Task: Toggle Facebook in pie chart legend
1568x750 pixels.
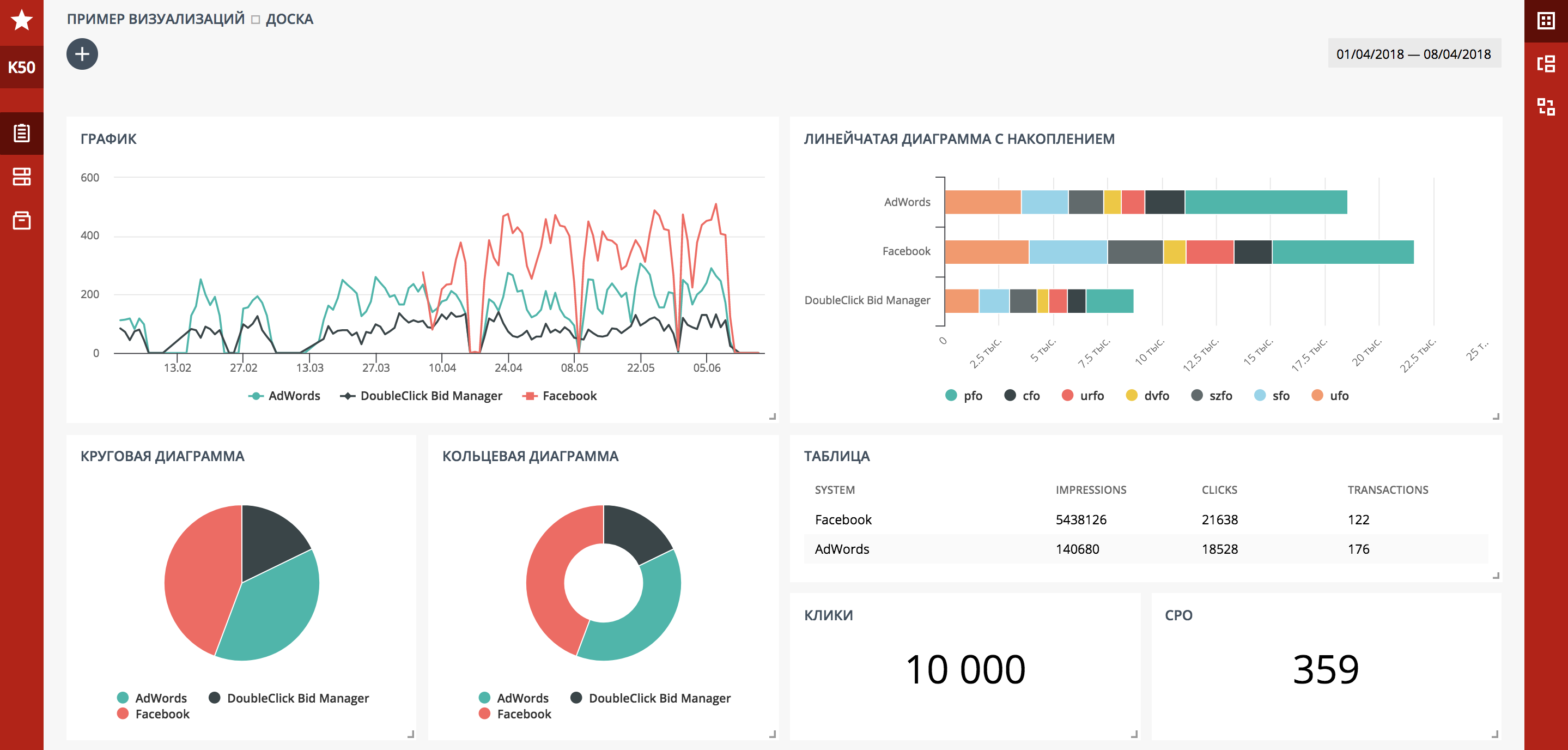Action: (153, 714)
